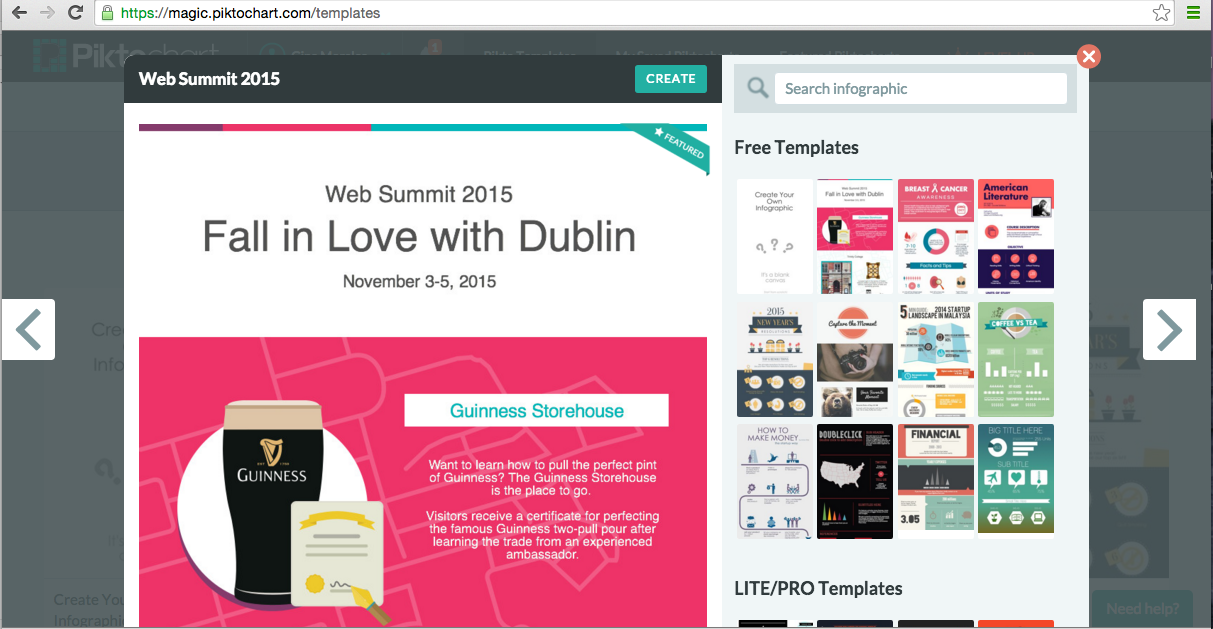Viewport: 1213px width, 629px height.
Task: Open the Doubleclick template
Action: tap(855, 481)
